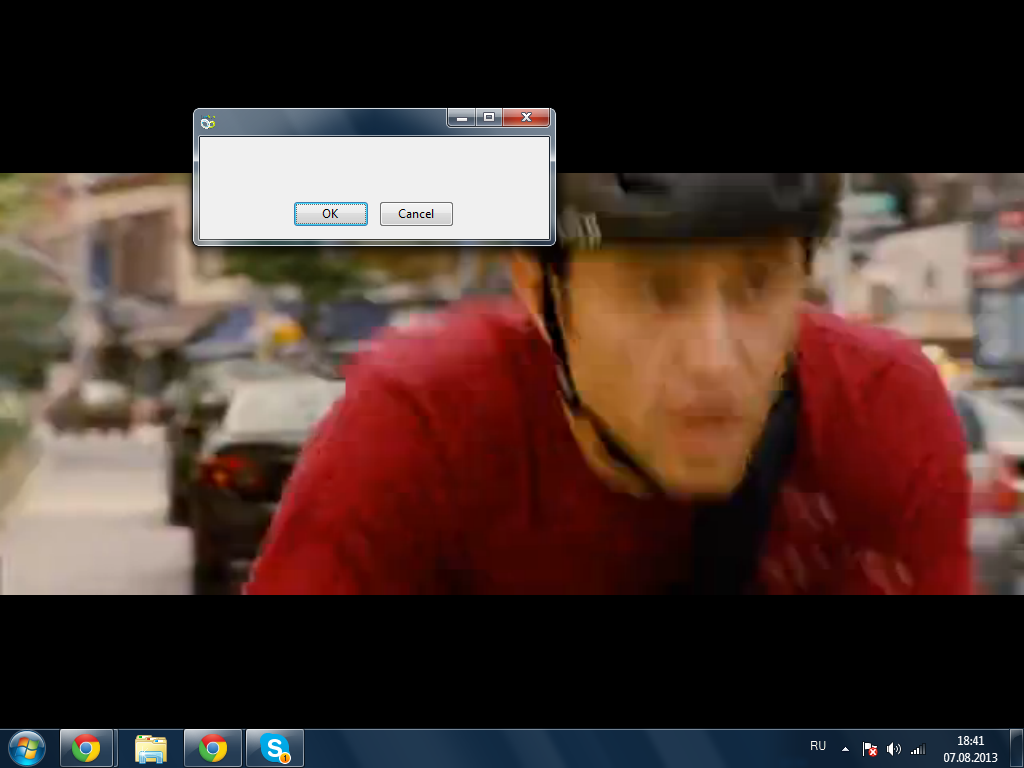Open the Windows Start menu
Screen dimensions: 1024x768
[x=27, y=748]
